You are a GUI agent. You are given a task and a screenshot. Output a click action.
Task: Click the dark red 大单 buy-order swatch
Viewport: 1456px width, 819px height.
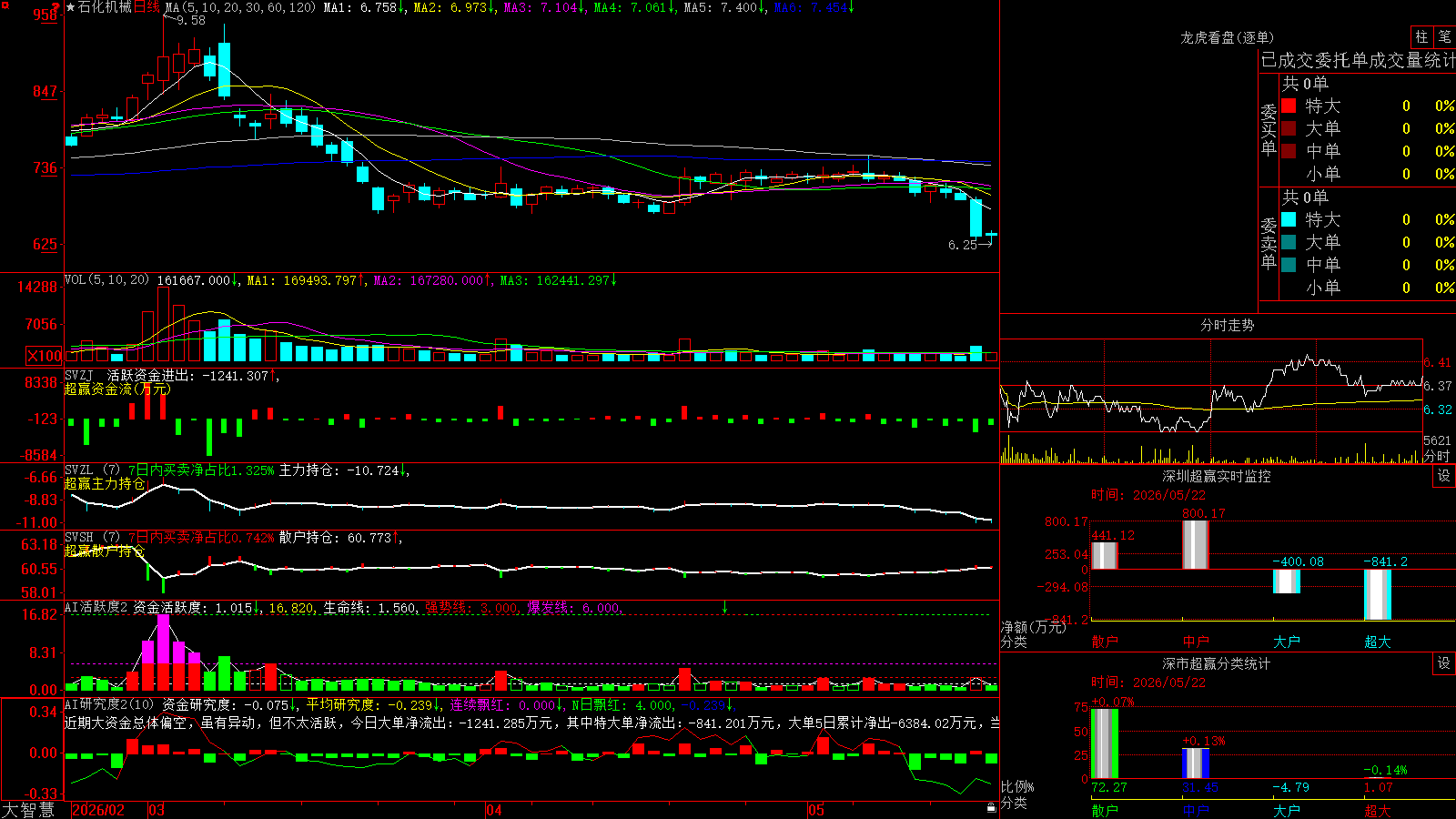[x=1289, y=128]
